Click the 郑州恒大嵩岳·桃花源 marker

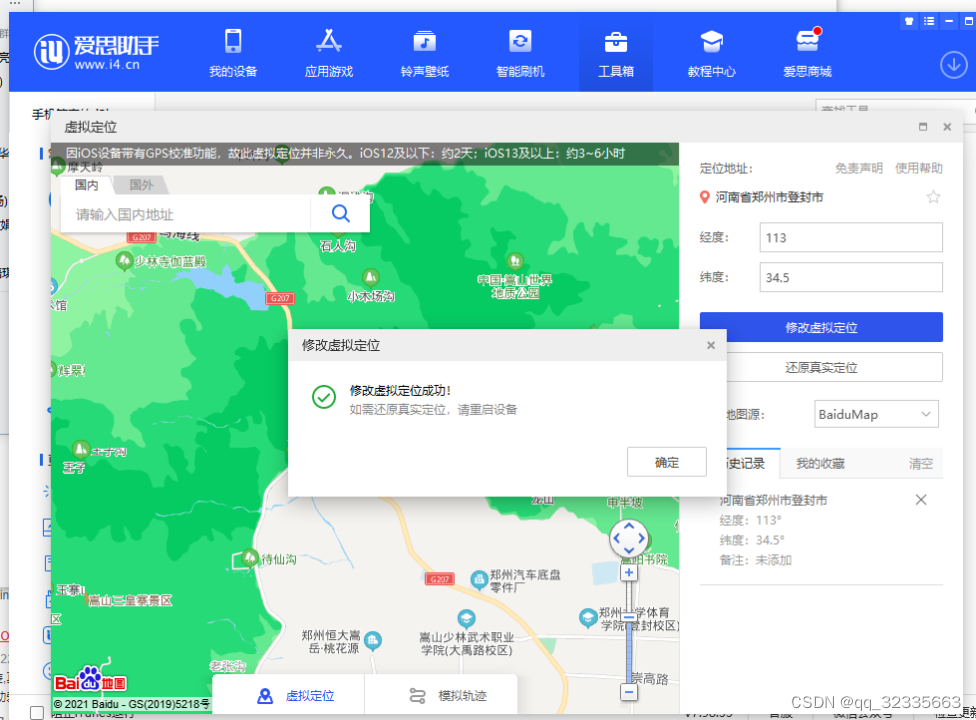click(x=373, y=640)
